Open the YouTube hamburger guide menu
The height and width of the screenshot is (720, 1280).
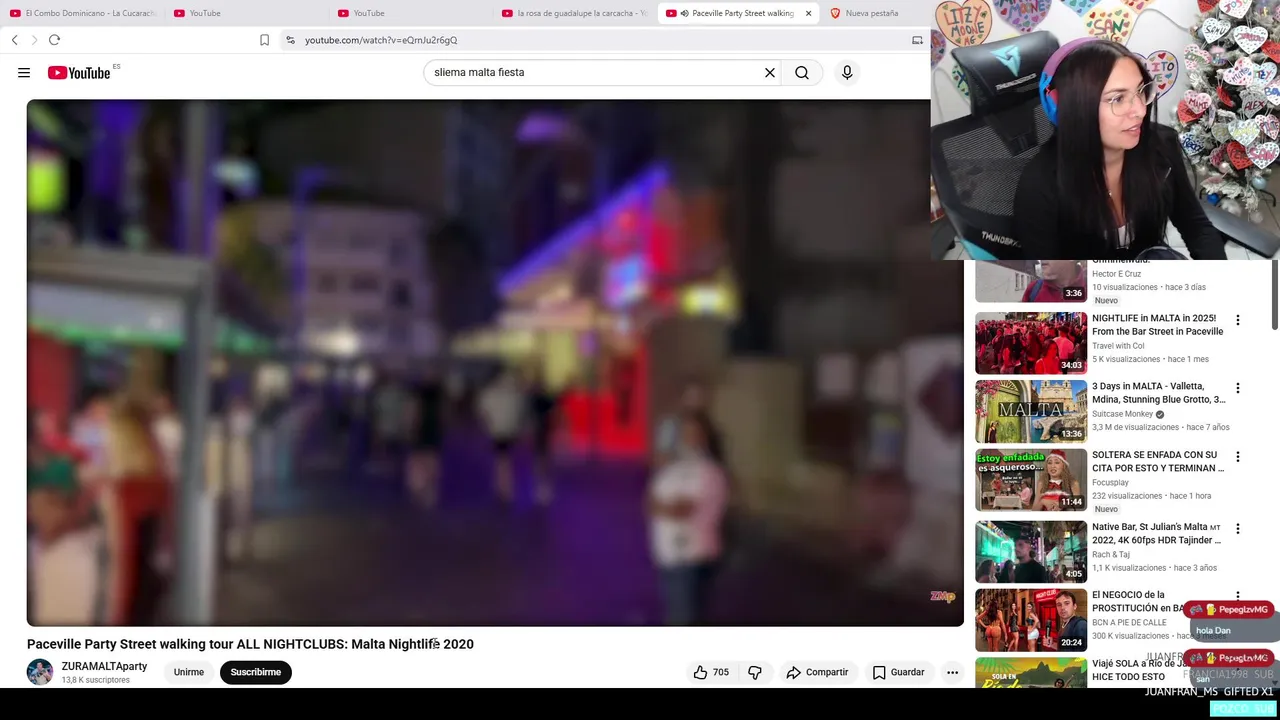24,72
